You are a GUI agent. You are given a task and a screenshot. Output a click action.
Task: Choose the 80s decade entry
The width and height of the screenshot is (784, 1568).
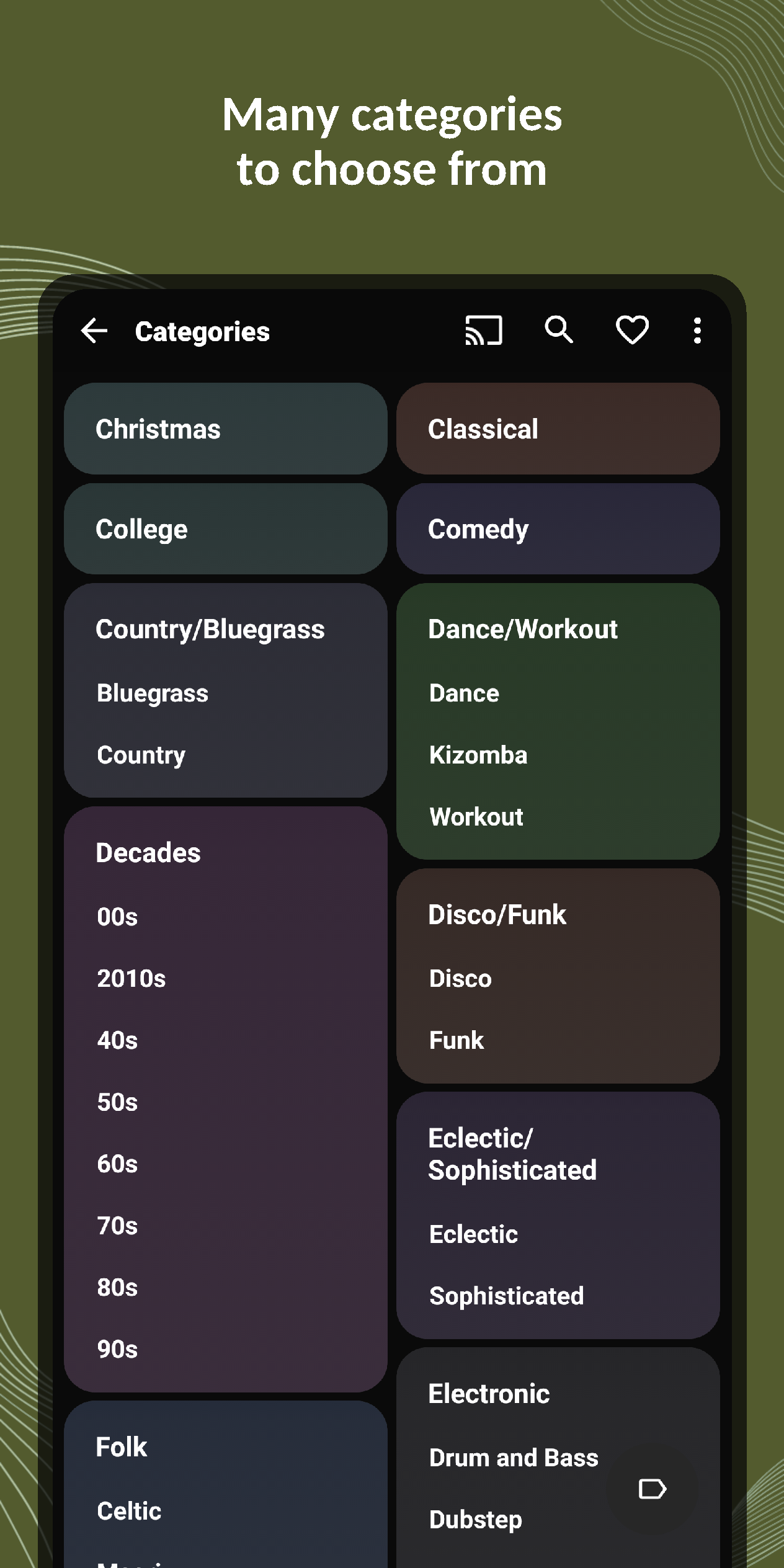pos(117,1287)
